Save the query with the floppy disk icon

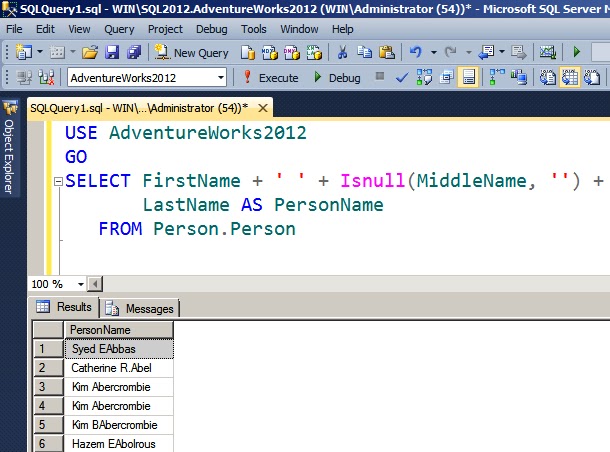[x=112, y=52]
